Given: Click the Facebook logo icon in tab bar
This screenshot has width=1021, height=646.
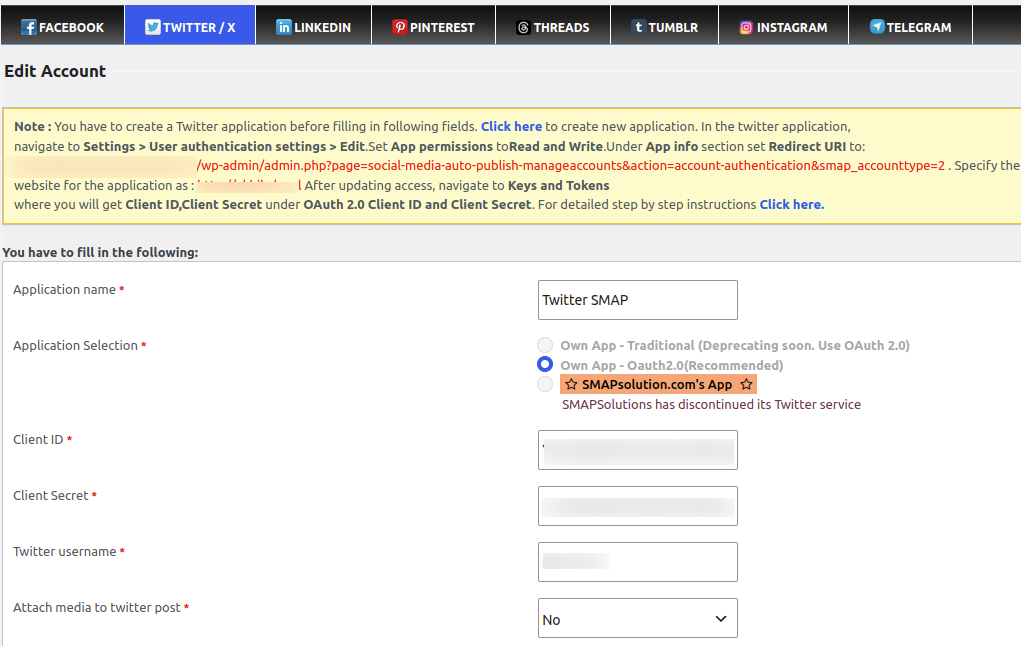Looking at the screenshot, I should [29, 27].
